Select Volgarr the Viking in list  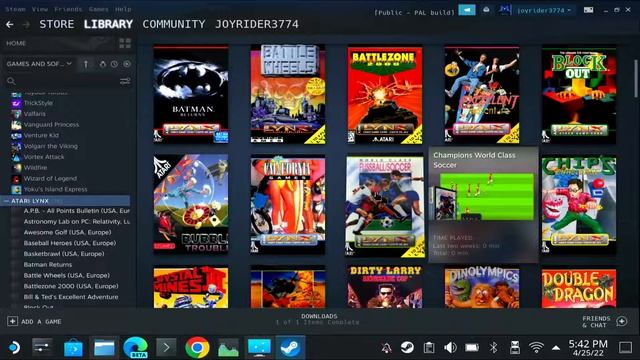[51, 146]
